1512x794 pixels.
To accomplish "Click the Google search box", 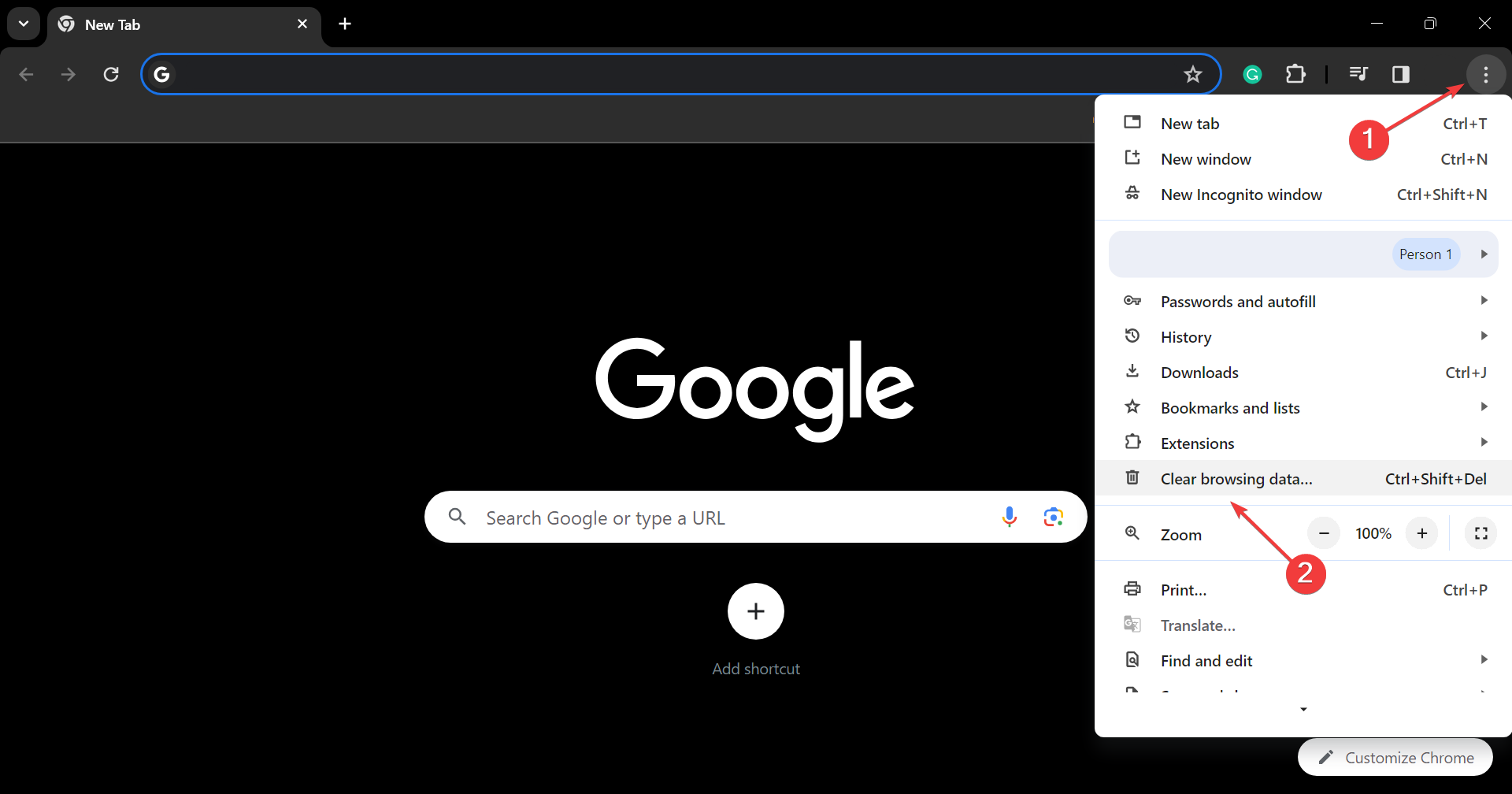I will point(756,517).
